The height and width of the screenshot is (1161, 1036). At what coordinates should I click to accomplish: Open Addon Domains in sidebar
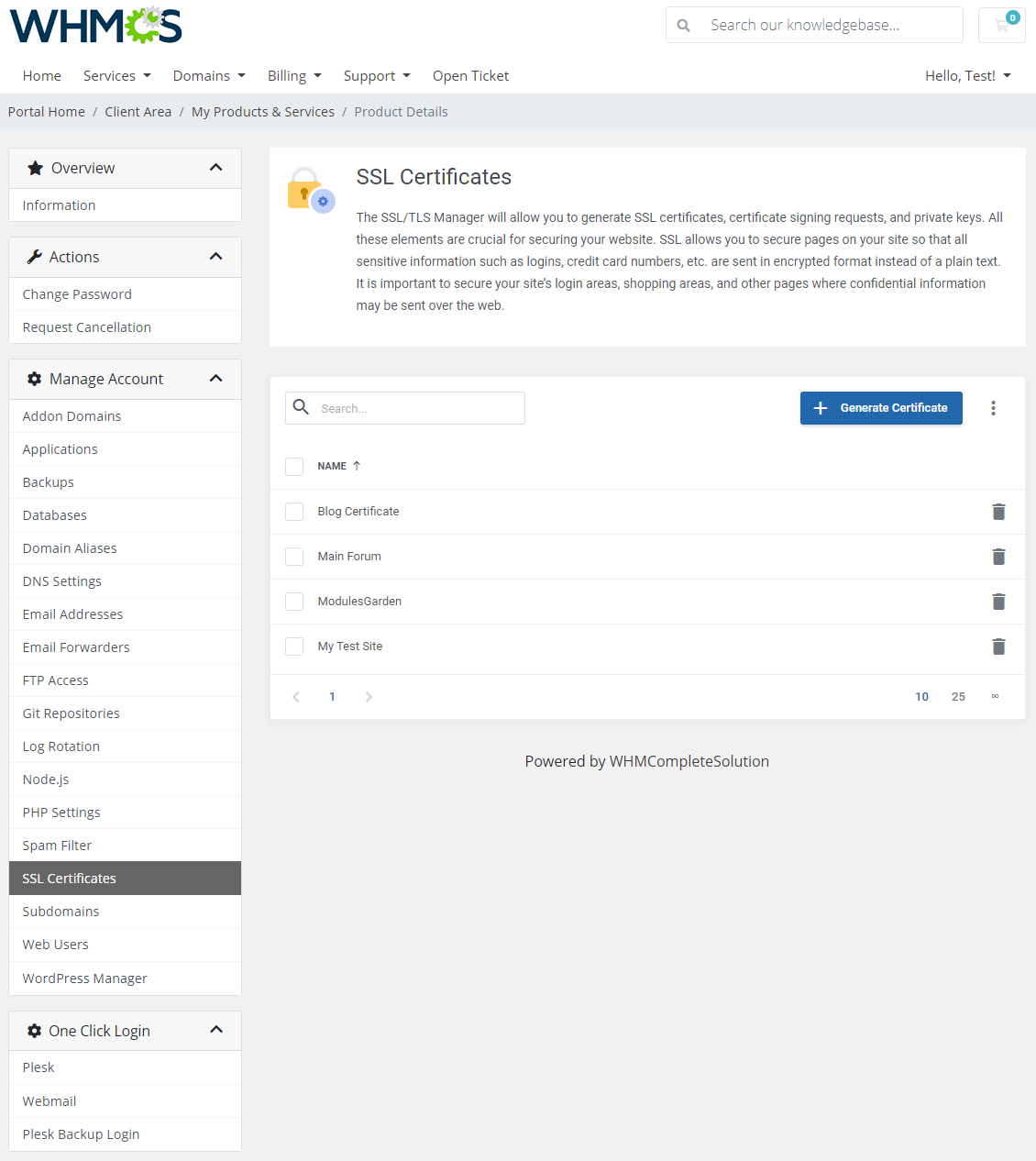125,416
